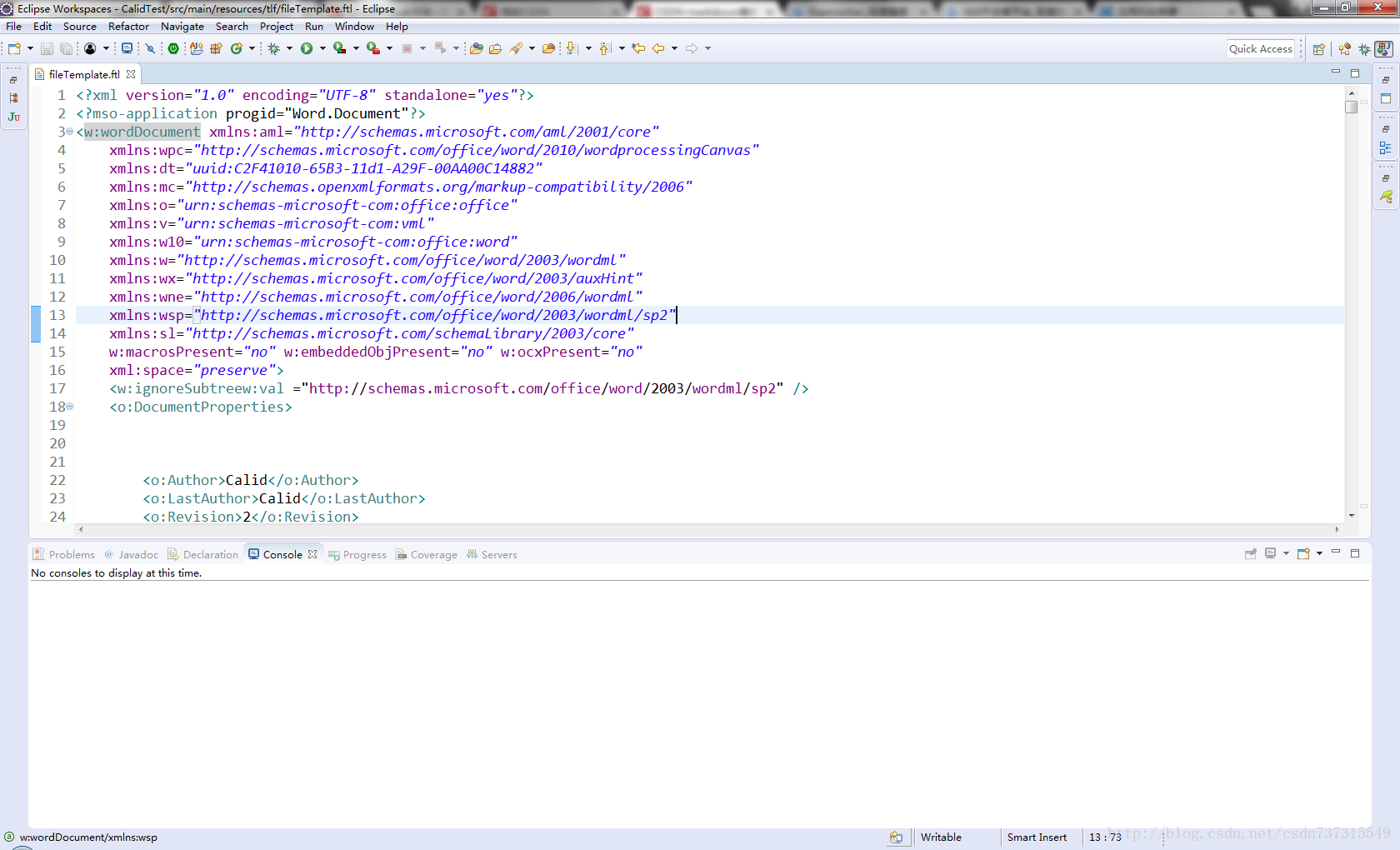Open the New file dropdown arrow
Screen dimensions: 1400x850
31,48
